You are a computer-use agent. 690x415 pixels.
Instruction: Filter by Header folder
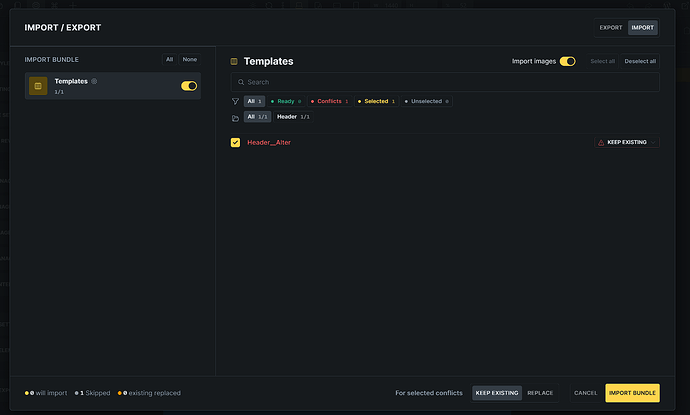tap(293, 117)
